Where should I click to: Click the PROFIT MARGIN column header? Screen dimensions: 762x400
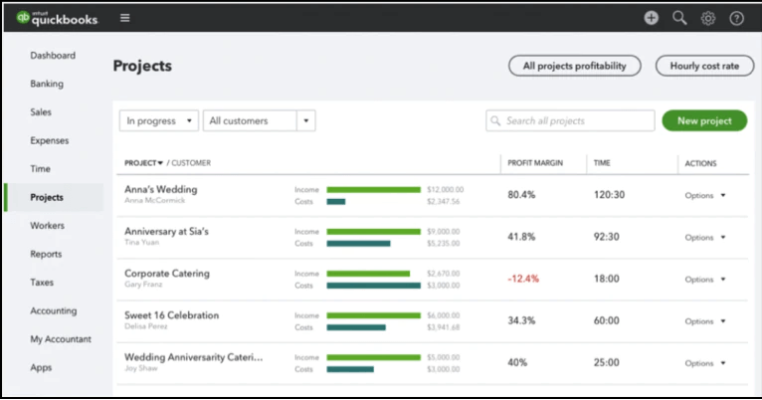point(535,163)
